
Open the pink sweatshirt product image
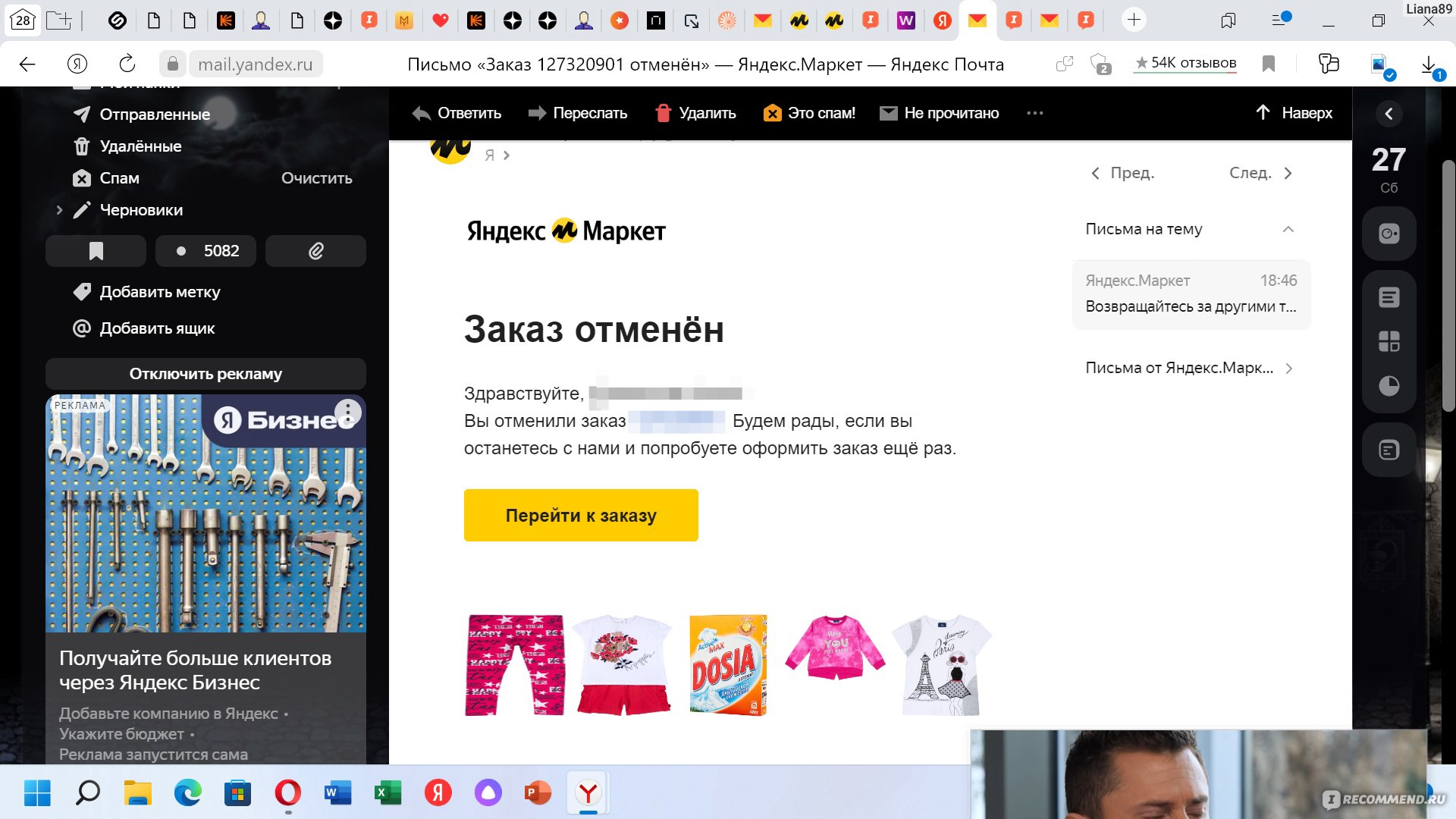point(834,647)
